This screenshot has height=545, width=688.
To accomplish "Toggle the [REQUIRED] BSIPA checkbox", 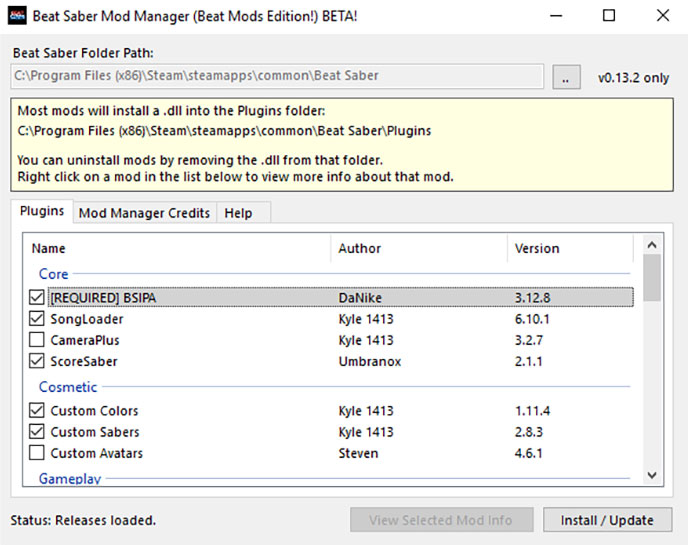I will [37, 298].
